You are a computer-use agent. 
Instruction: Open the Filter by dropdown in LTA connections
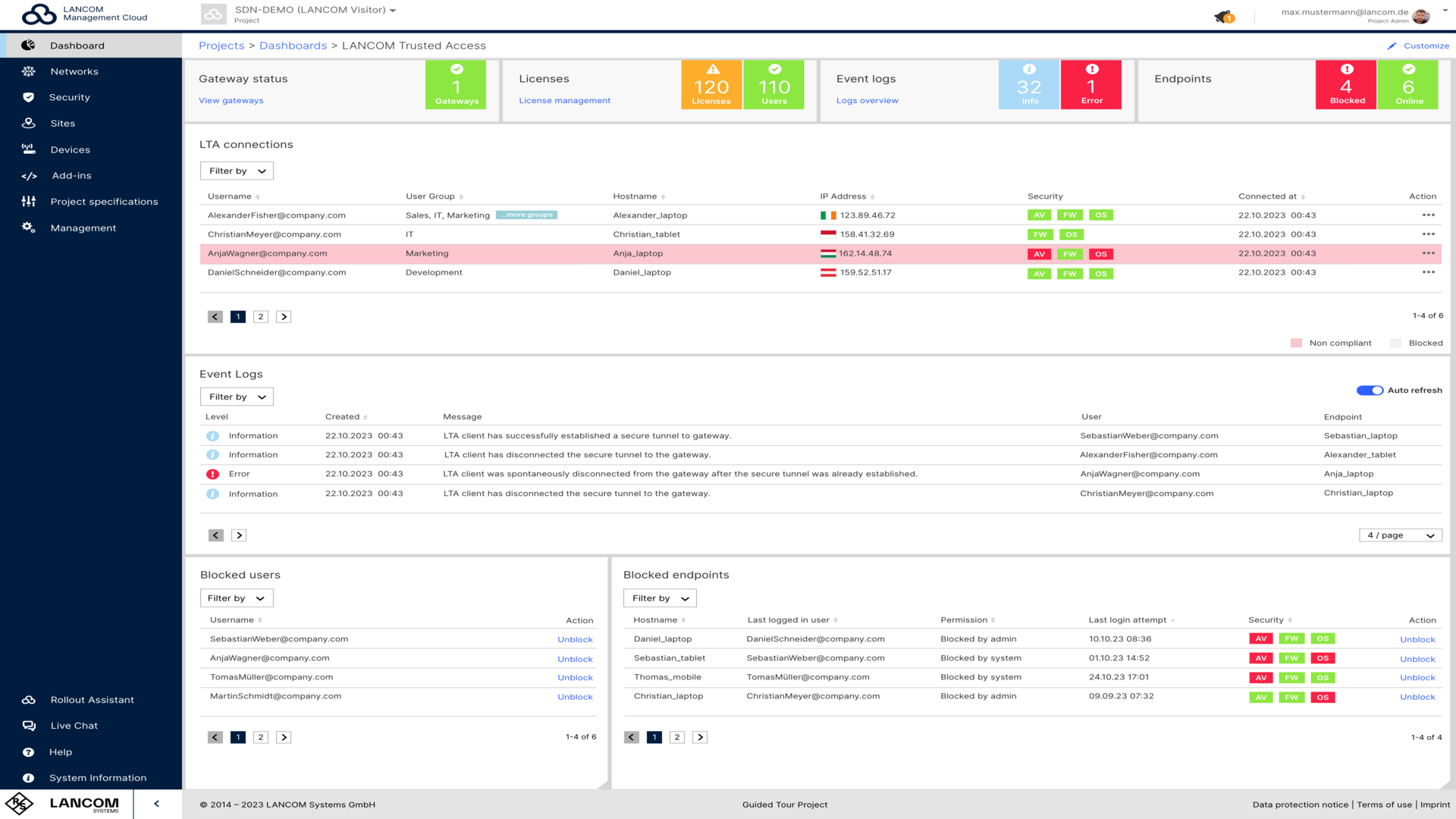pos(236,170)
